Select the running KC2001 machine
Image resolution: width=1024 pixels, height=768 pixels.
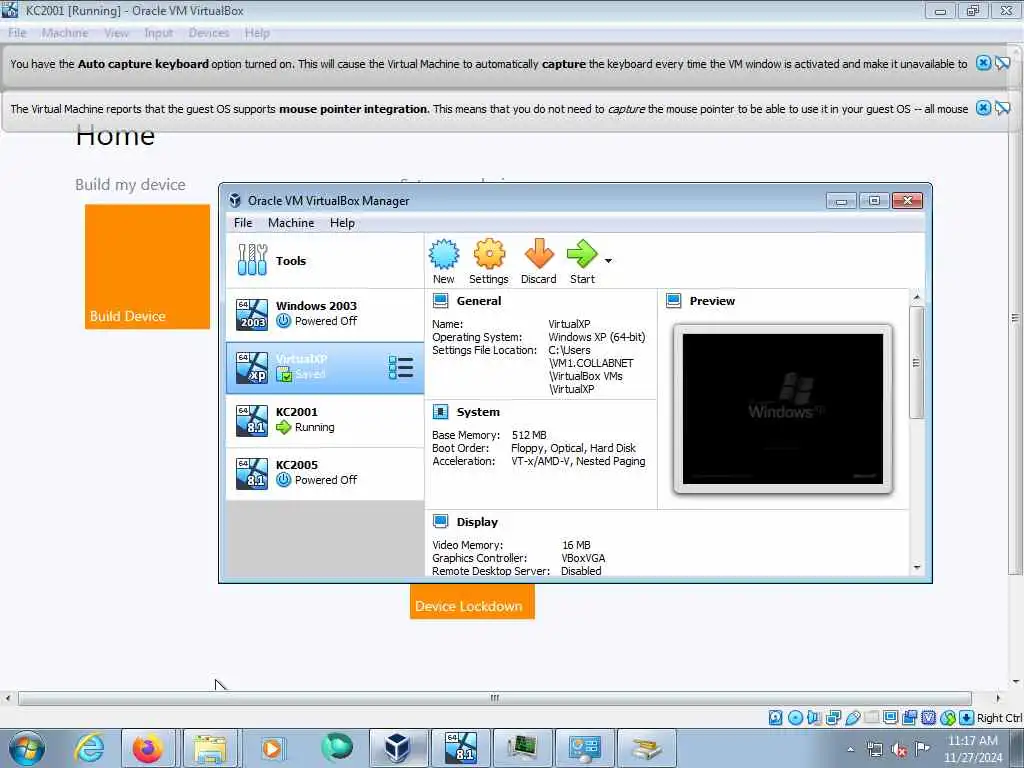325,420
